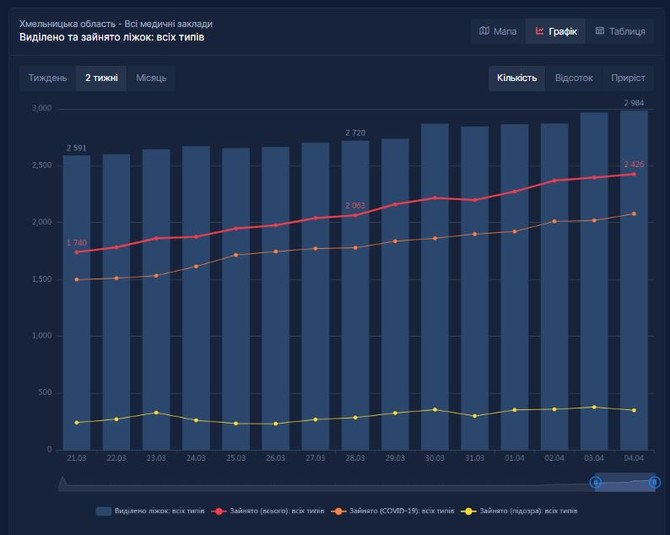
Task: Click the bar for date 30.03
Action: point(435,300)
